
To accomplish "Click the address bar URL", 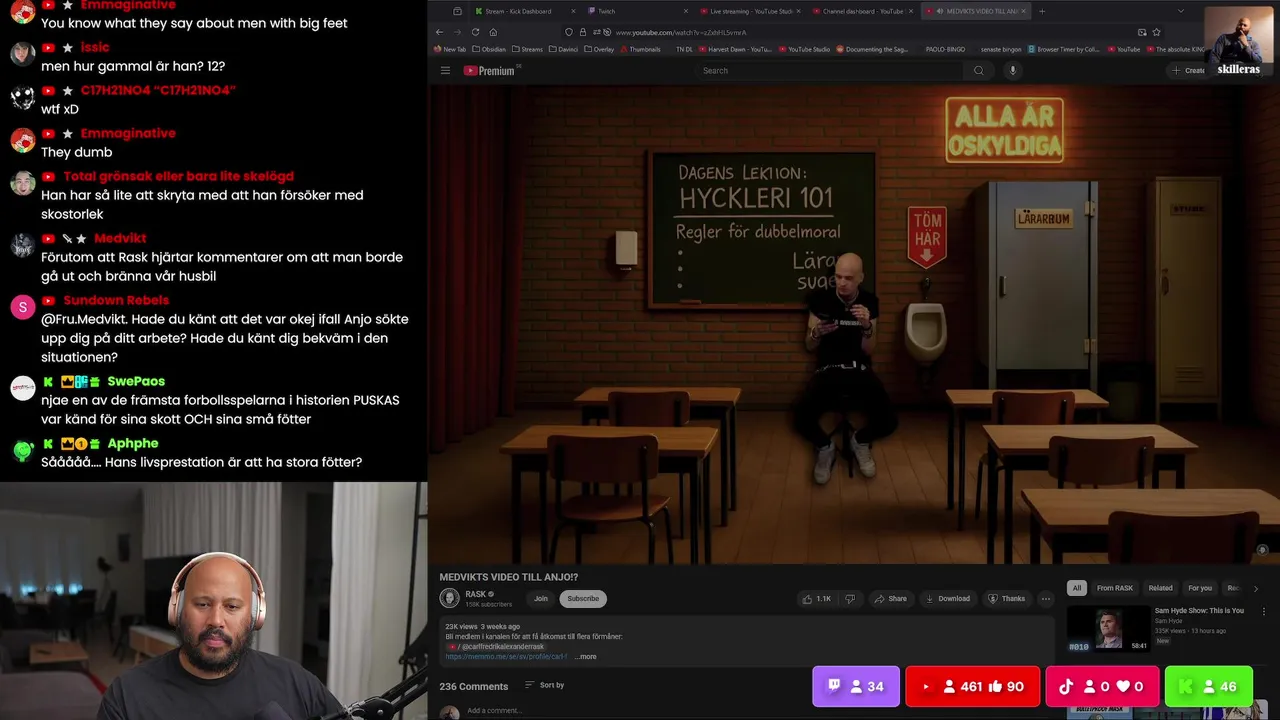I will click(680, 32).
